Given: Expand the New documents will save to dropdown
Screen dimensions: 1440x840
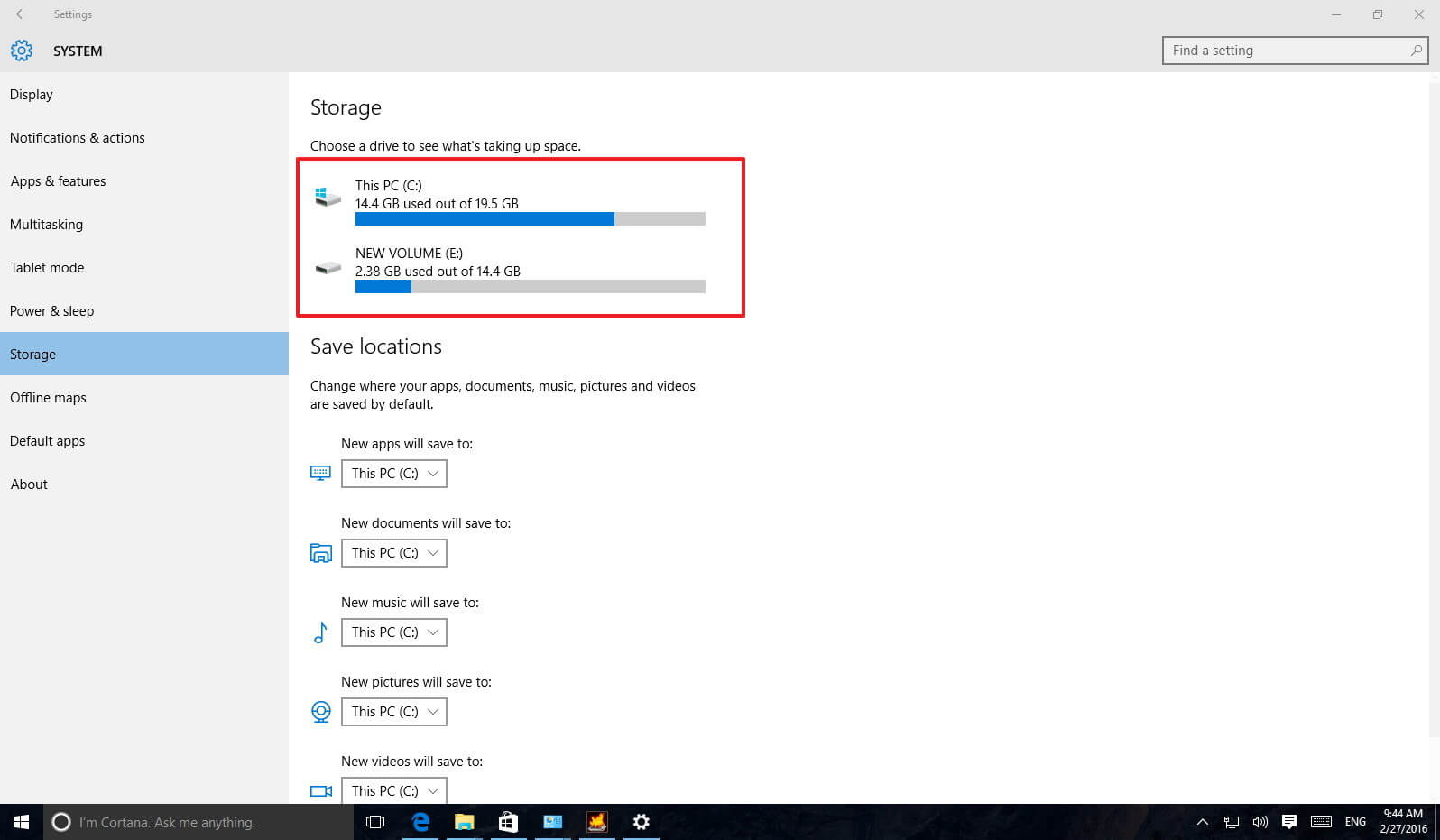Looking at the screenshot, I should tap(394, 553).
